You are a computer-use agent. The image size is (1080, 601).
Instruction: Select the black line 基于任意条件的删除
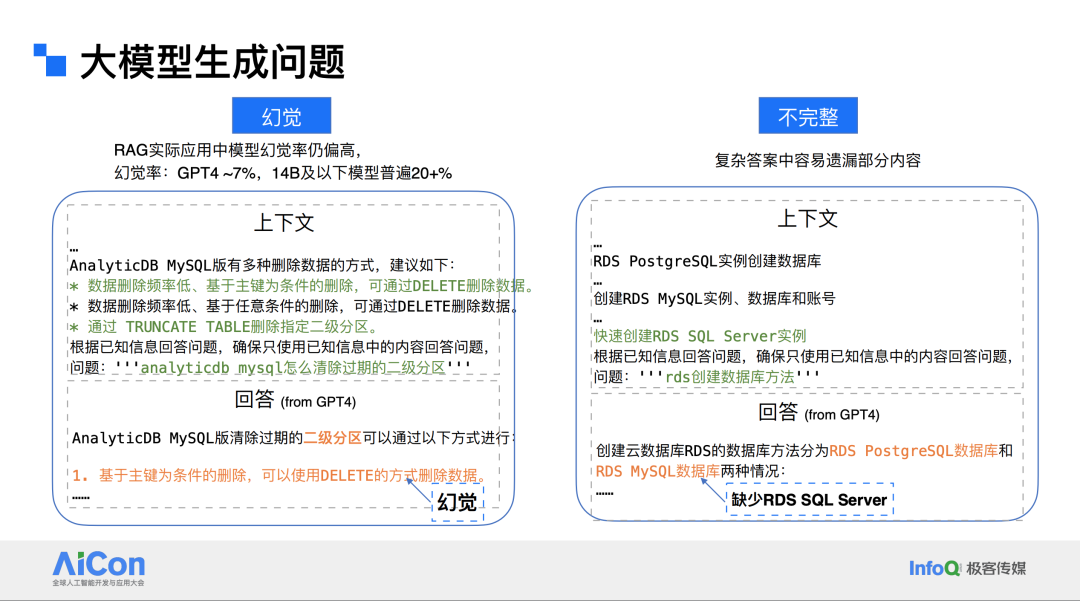pyautogui.click(x=294, y=306)
